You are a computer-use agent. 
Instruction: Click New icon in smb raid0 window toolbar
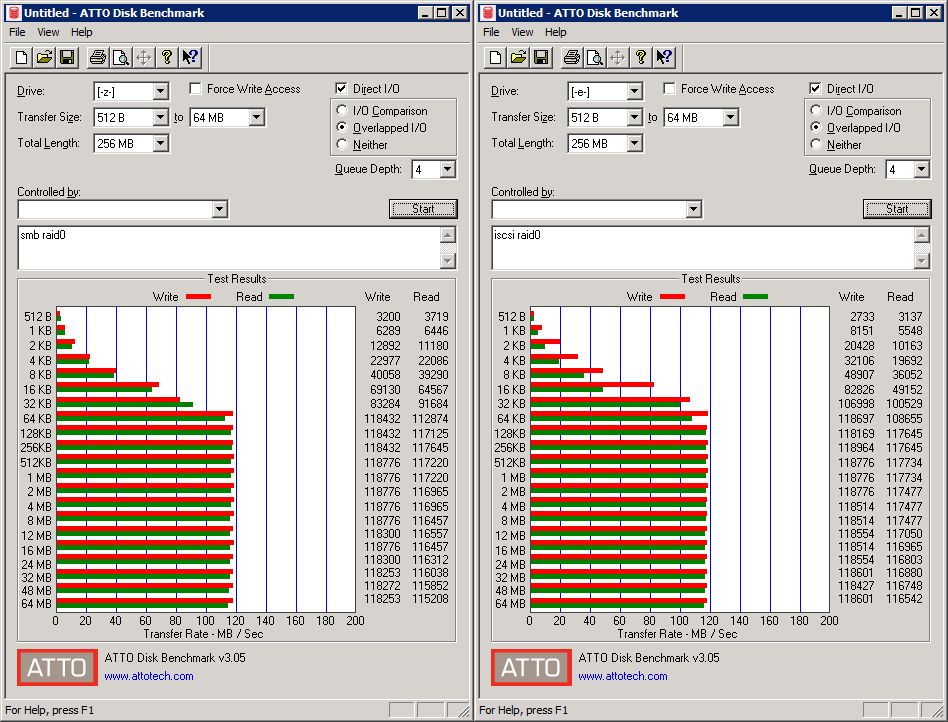click(21, 57)
